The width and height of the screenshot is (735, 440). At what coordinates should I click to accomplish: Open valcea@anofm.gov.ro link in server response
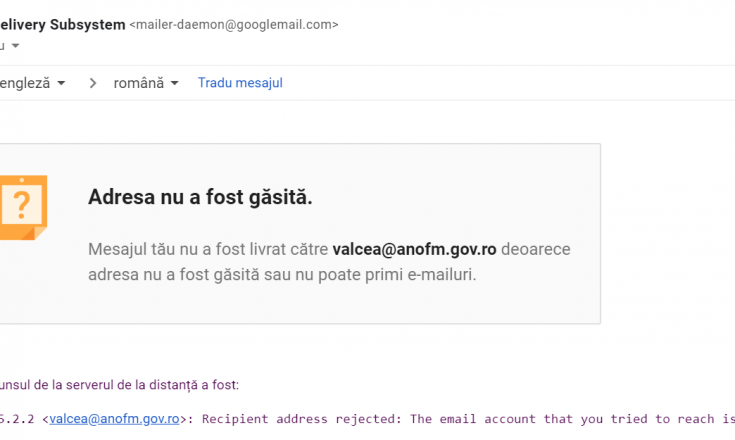[114, 419]
